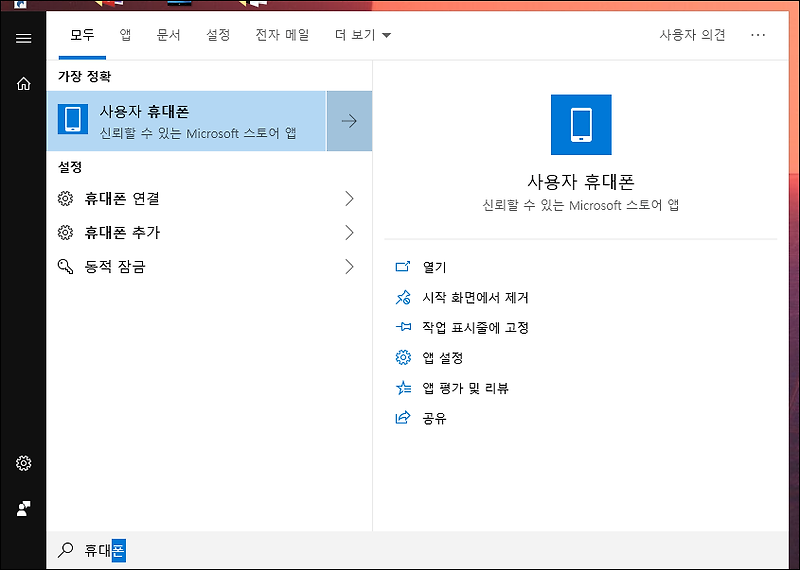800x570 pixels.
Task: Switch to the 전자 메일 tab
Action: coord(282,35)
